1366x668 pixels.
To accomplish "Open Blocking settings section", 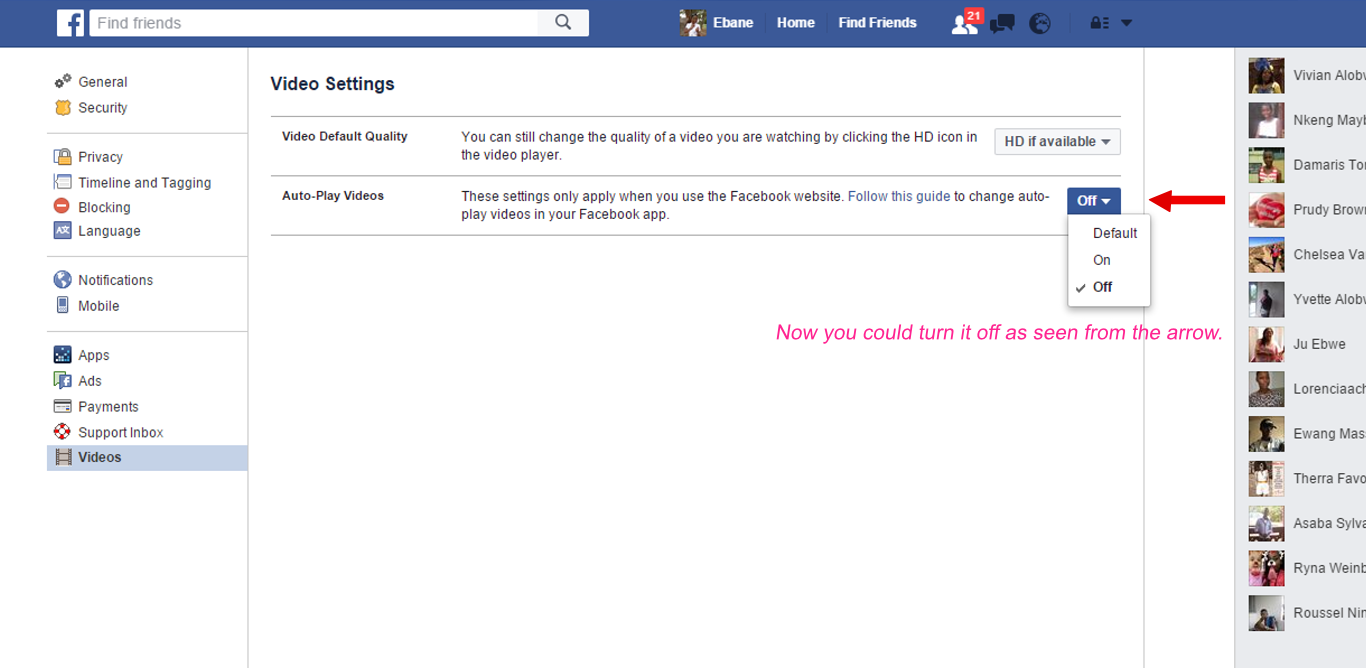I will point(104,208).
